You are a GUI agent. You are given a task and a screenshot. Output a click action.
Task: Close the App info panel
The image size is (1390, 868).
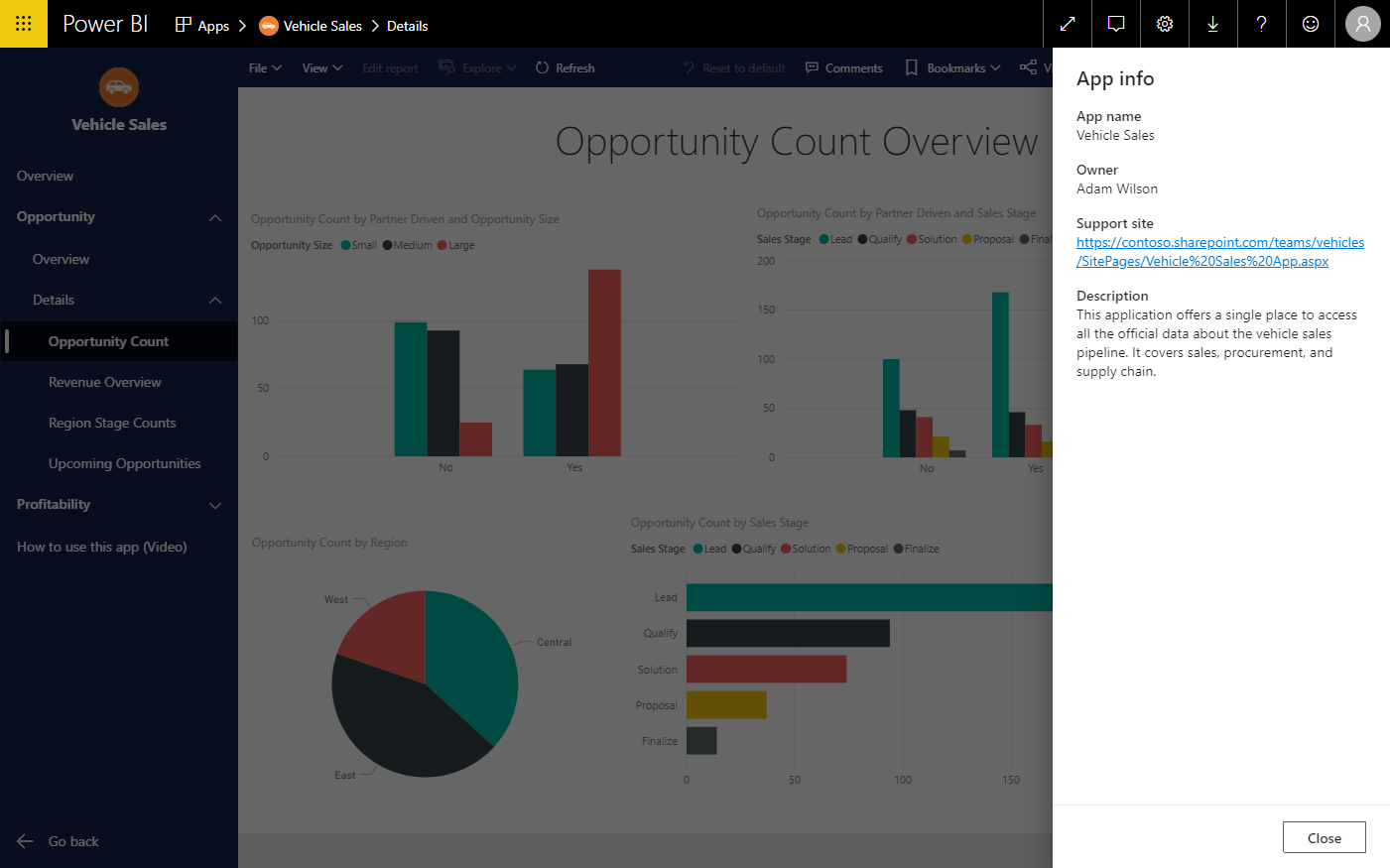[1324, 836]
